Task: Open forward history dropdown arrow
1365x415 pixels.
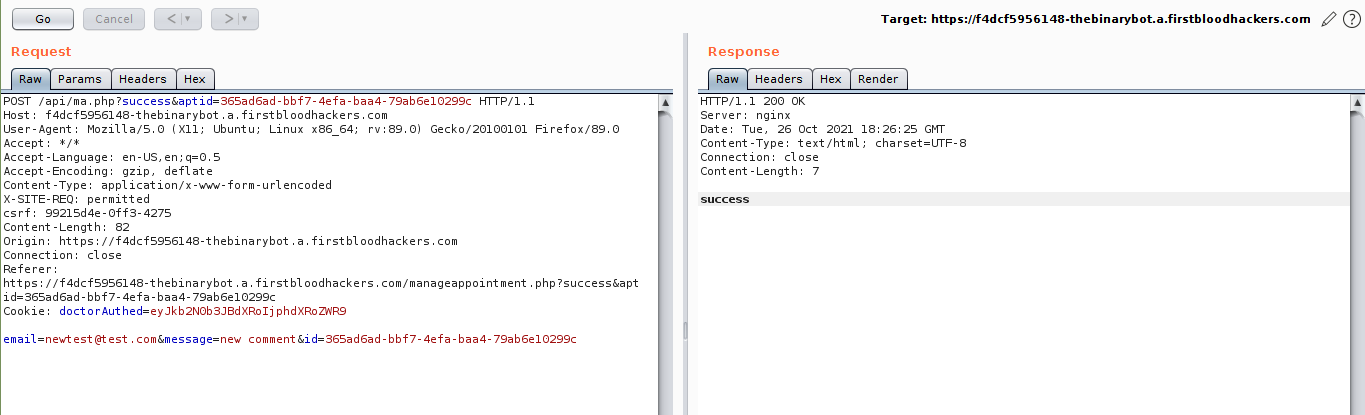Action: pos(247,19)
